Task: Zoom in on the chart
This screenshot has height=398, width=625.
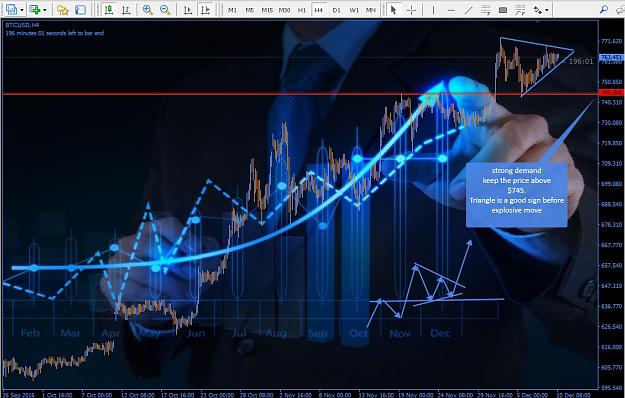Action: click(x=147, y=10)
